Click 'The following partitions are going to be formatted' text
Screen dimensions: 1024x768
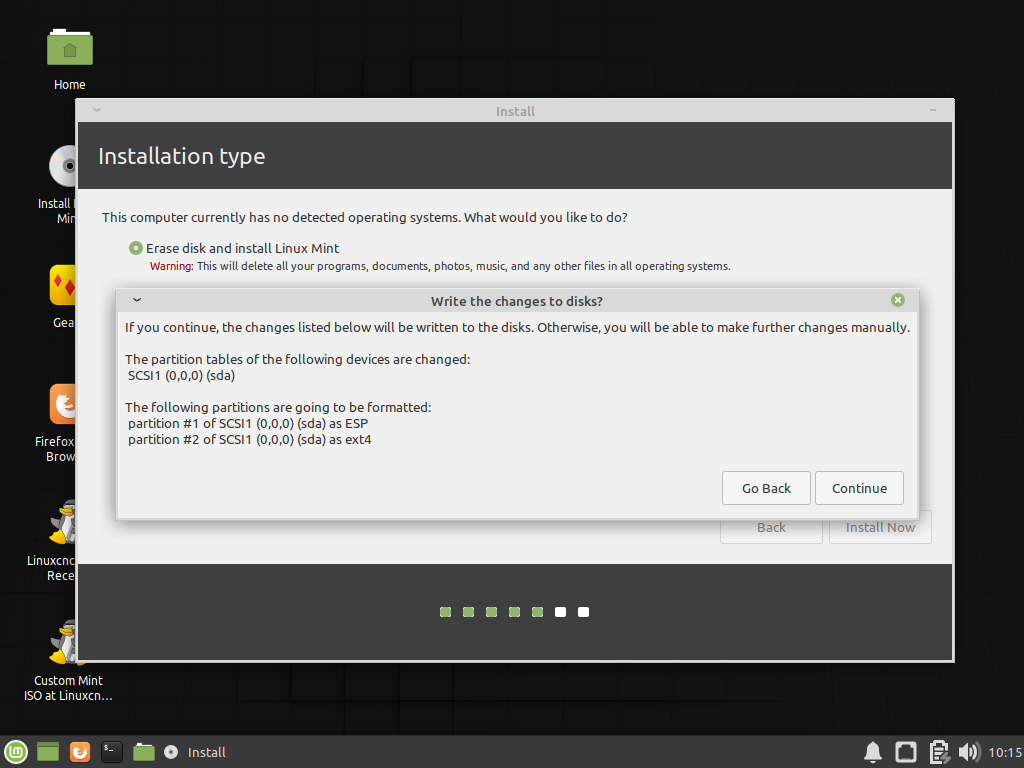coord(278,408)
